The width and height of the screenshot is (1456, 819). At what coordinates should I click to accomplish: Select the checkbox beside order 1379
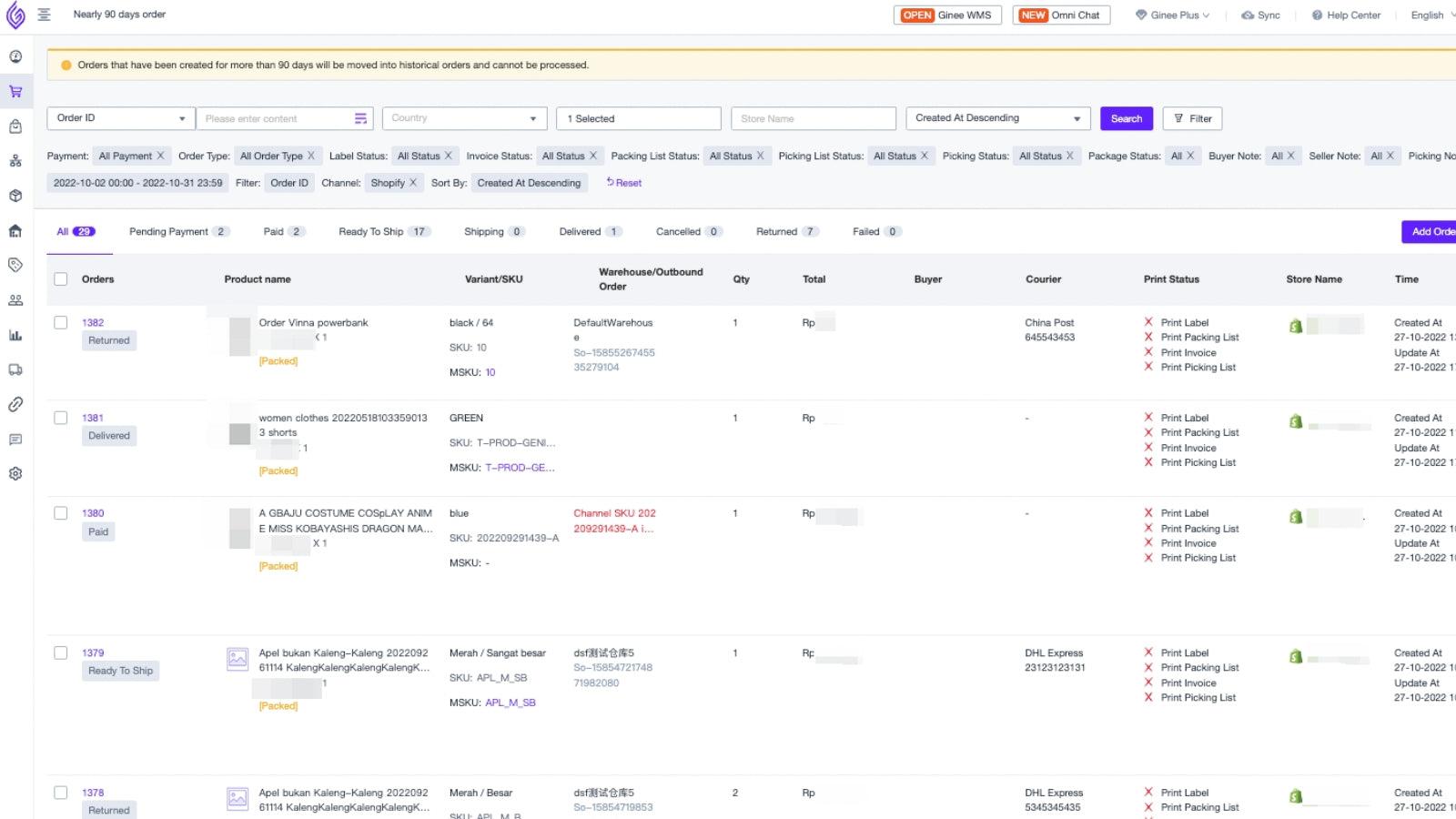point(61,652)
